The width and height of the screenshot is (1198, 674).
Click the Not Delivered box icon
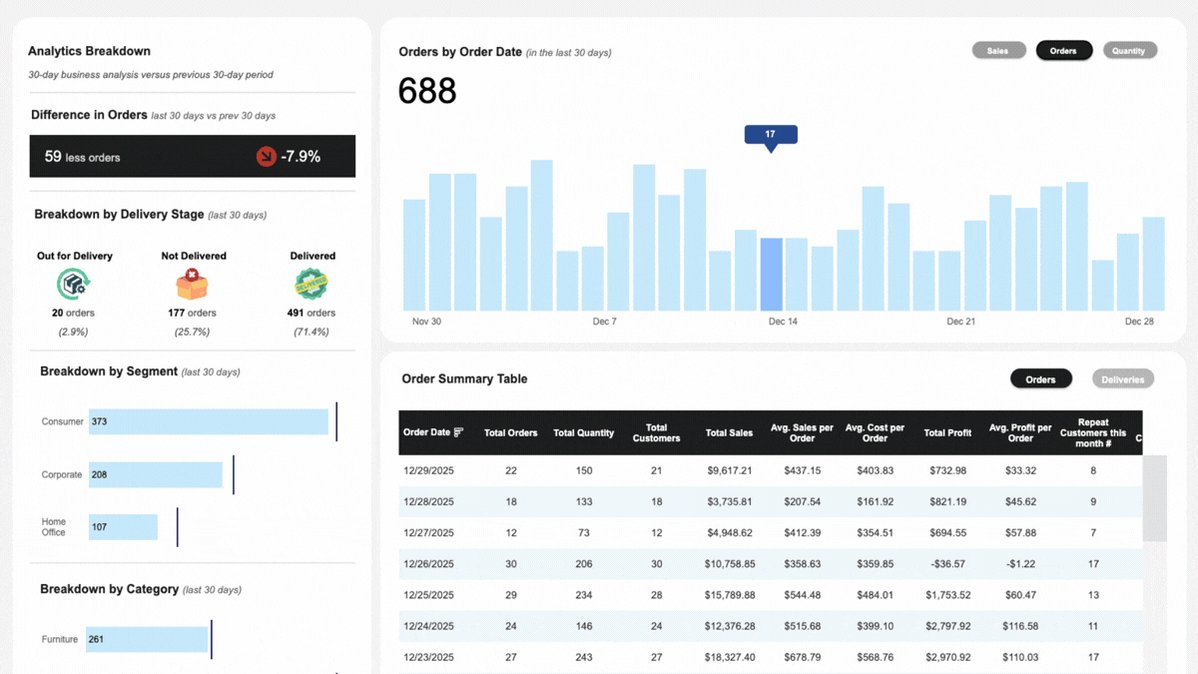192,284
